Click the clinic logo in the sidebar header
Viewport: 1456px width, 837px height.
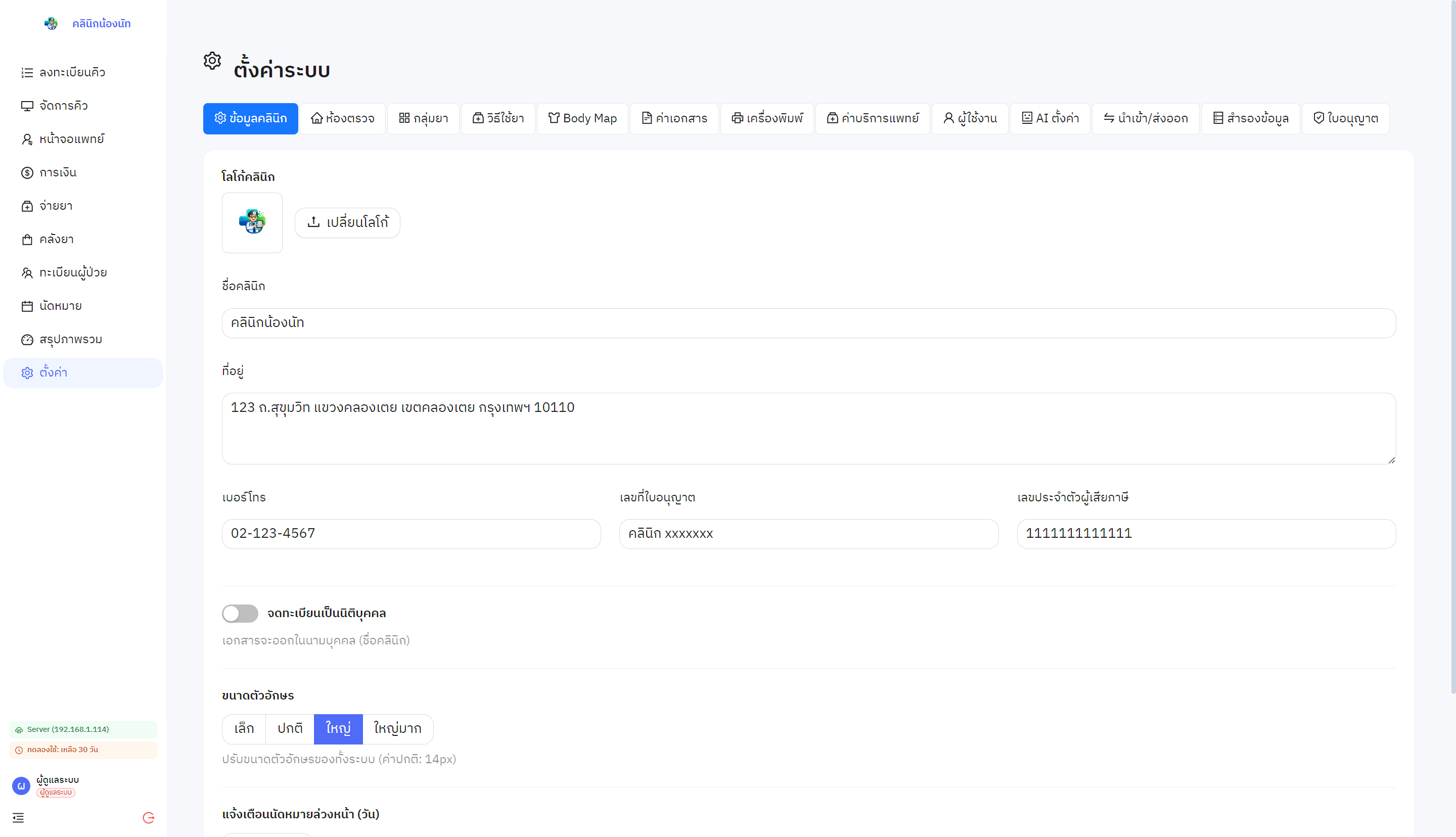[x=51, y=24]
